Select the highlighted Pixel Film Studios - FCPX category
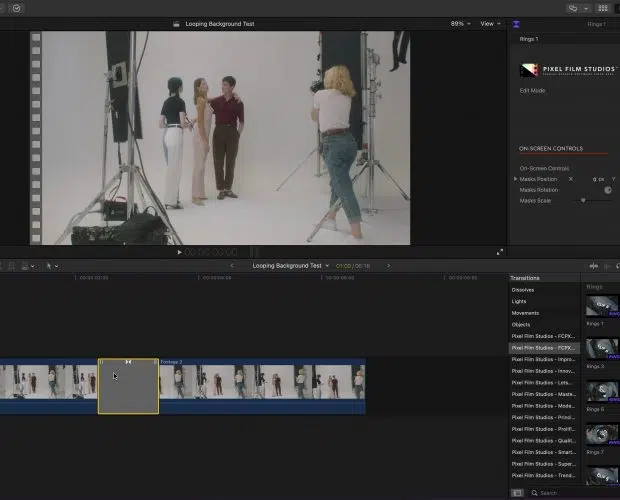The width and height of the screenshot is (620, 500). [x=544, y=348]
